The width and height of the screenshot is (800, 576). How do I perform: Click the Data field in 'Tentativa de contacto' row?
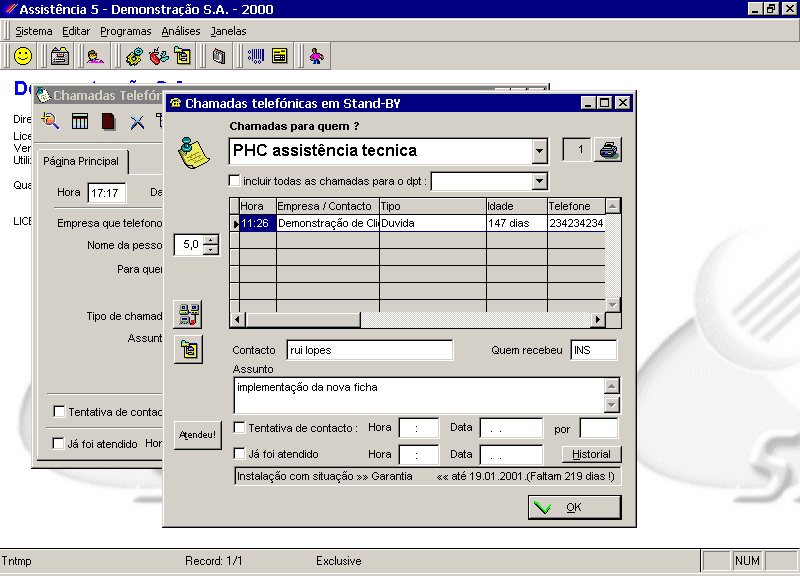coord(511,428)
